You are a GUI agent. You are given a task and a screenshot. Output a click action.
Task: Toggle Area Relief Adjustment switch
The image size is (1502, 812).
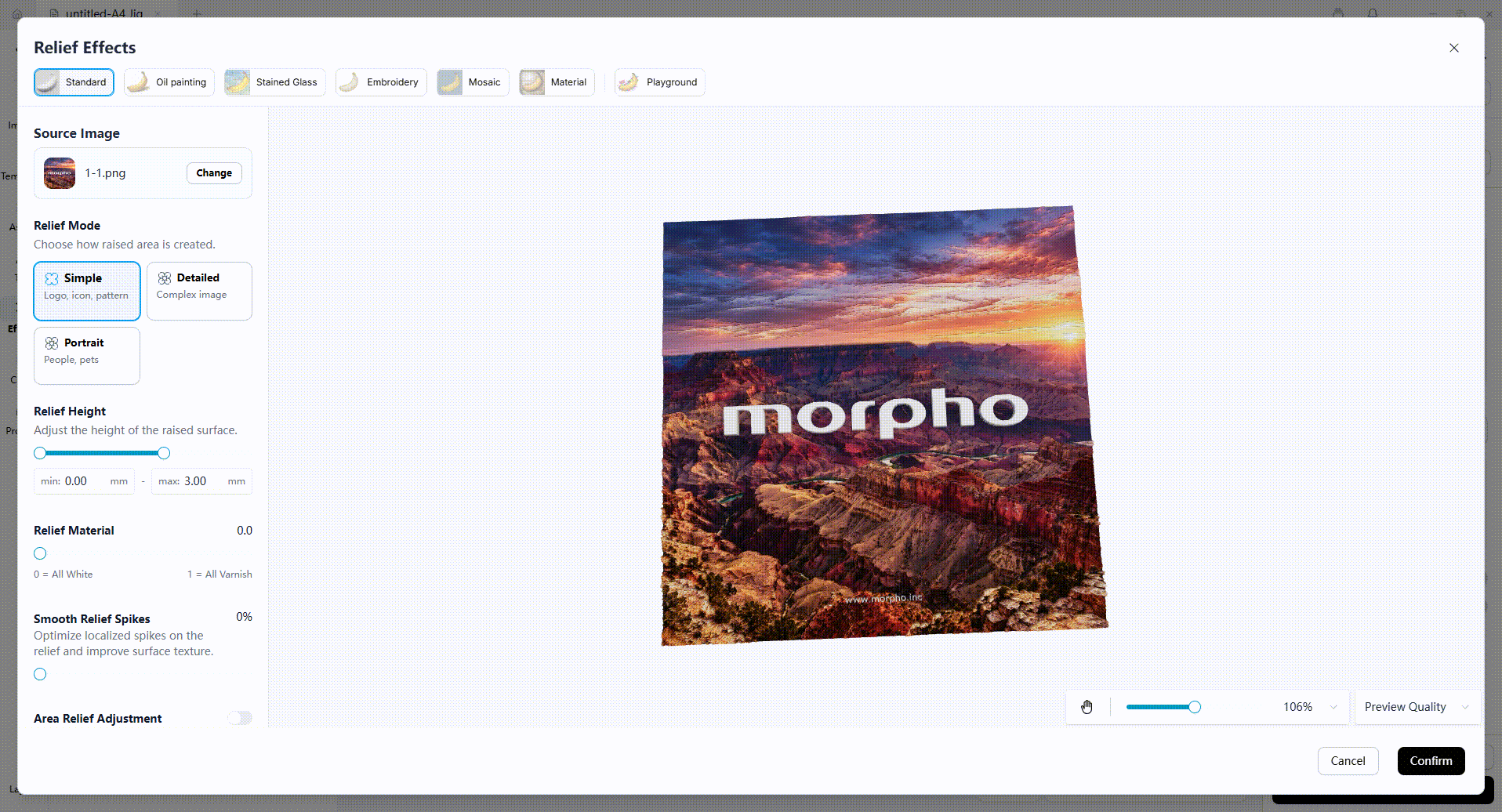point(240,718)
